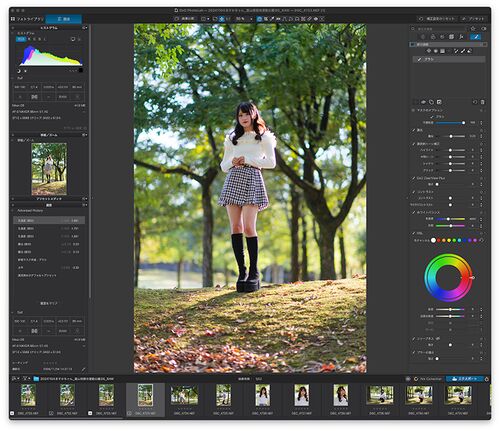Reset the selected local adjustment
Screen dimensions: 500x431
point(475,102)
